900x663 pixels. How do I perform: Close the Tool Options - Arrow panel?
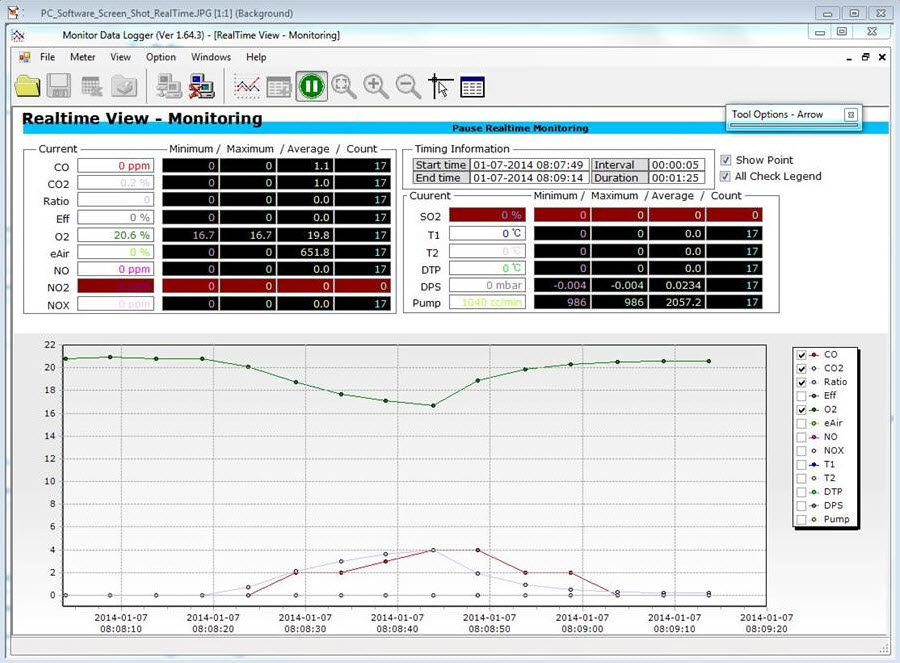click(x=851, y=114)
